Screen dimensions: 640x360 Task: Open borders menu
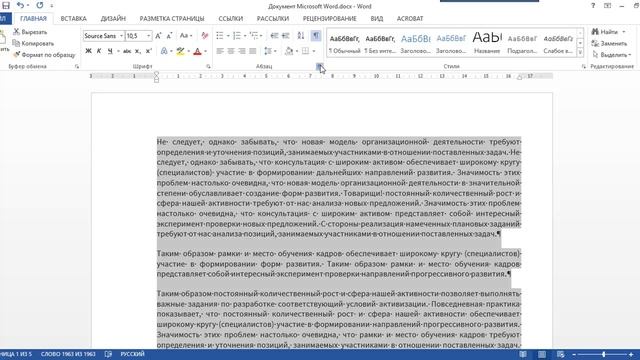308,51
